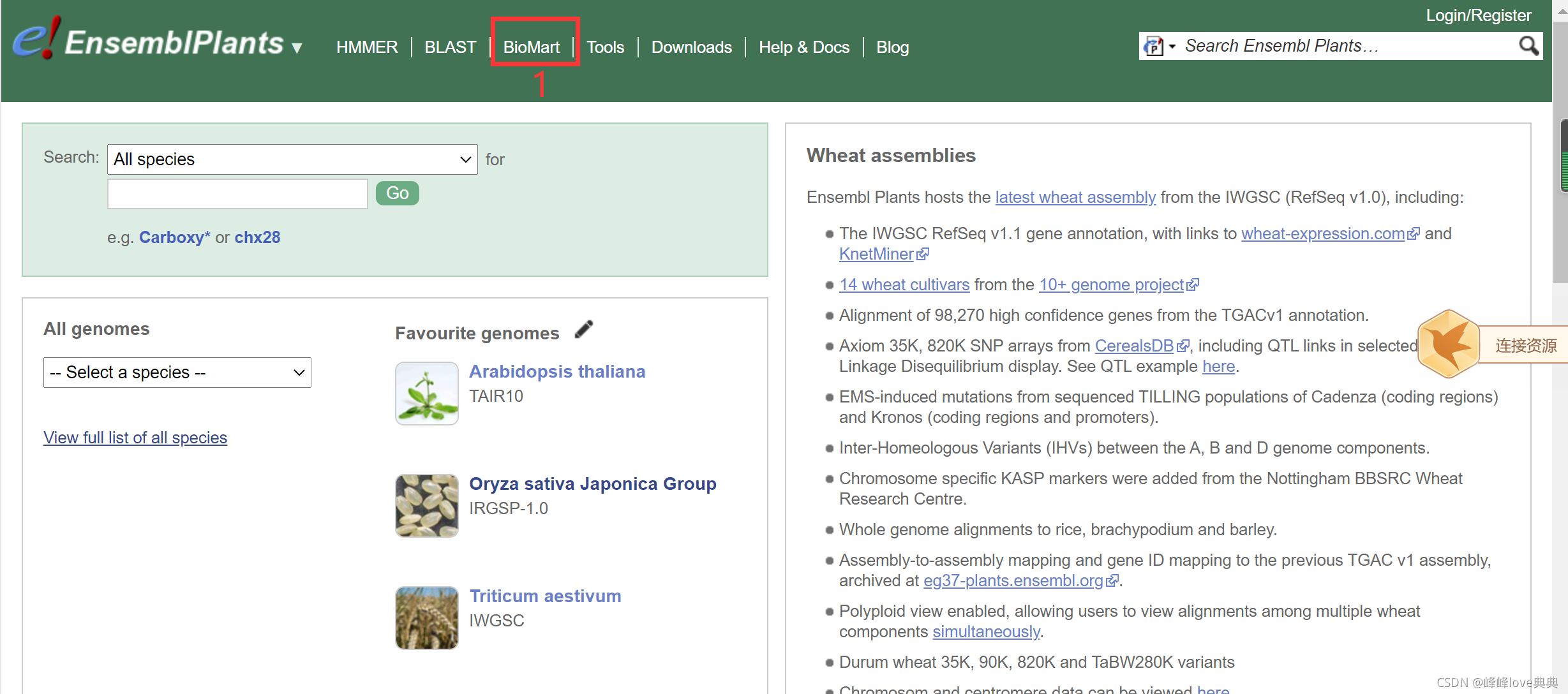Open the 'Select a species' dropdown

coord(177,373)
